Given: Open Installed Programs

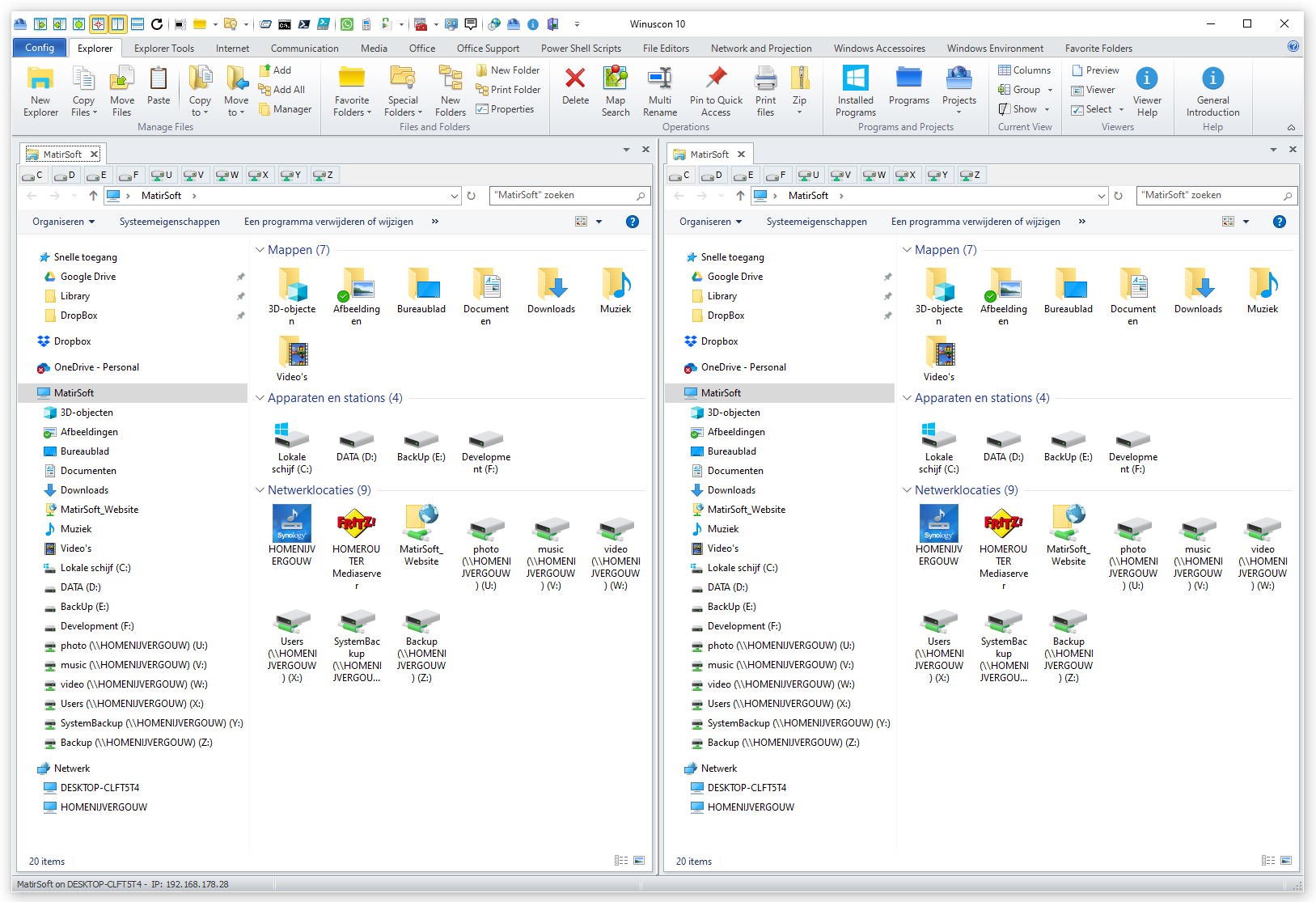Looking at the screenshot, I should 855,91.
